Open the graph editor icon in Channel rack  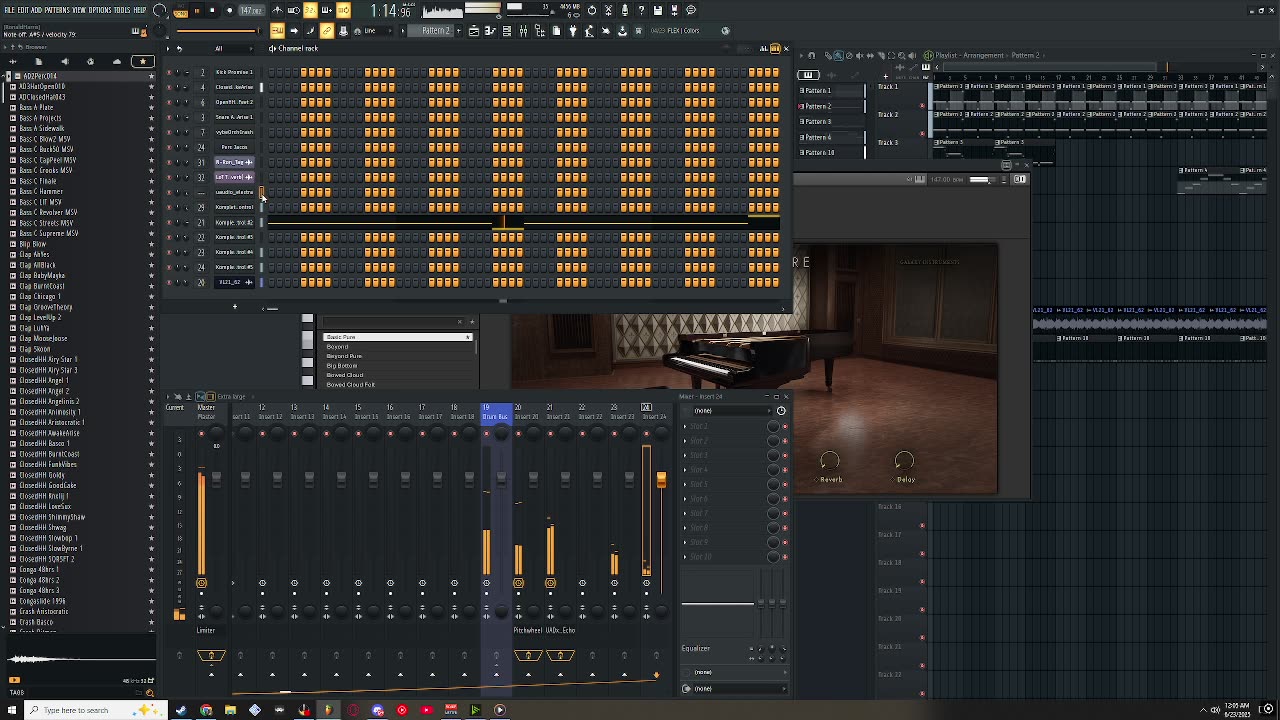pyautogui.click(x=763, y=48)
